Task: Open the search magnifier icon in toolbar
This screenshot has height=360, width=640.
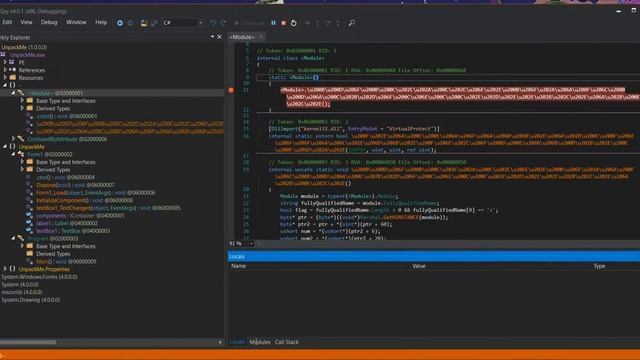Action: [x=351, y=23]
